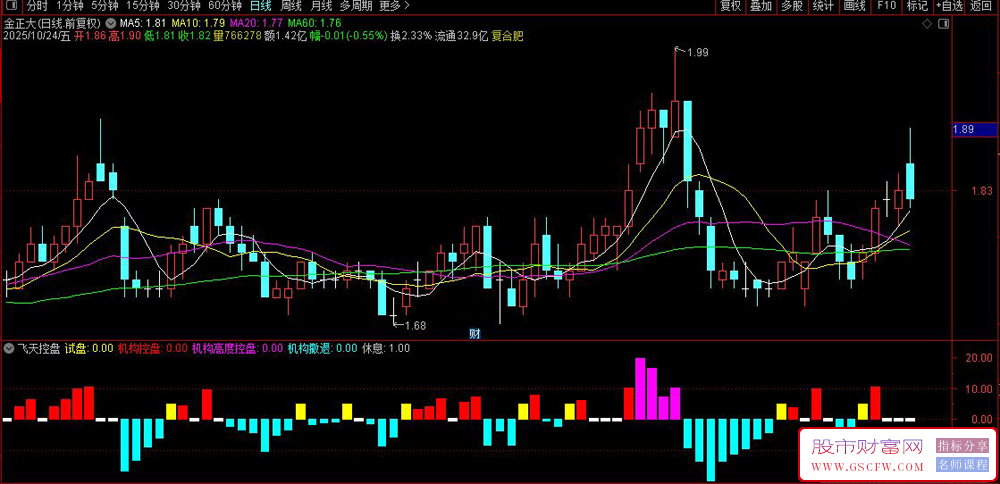Open the 多周期 multi-period tab

pyautogui.click(x=355, y=6)
